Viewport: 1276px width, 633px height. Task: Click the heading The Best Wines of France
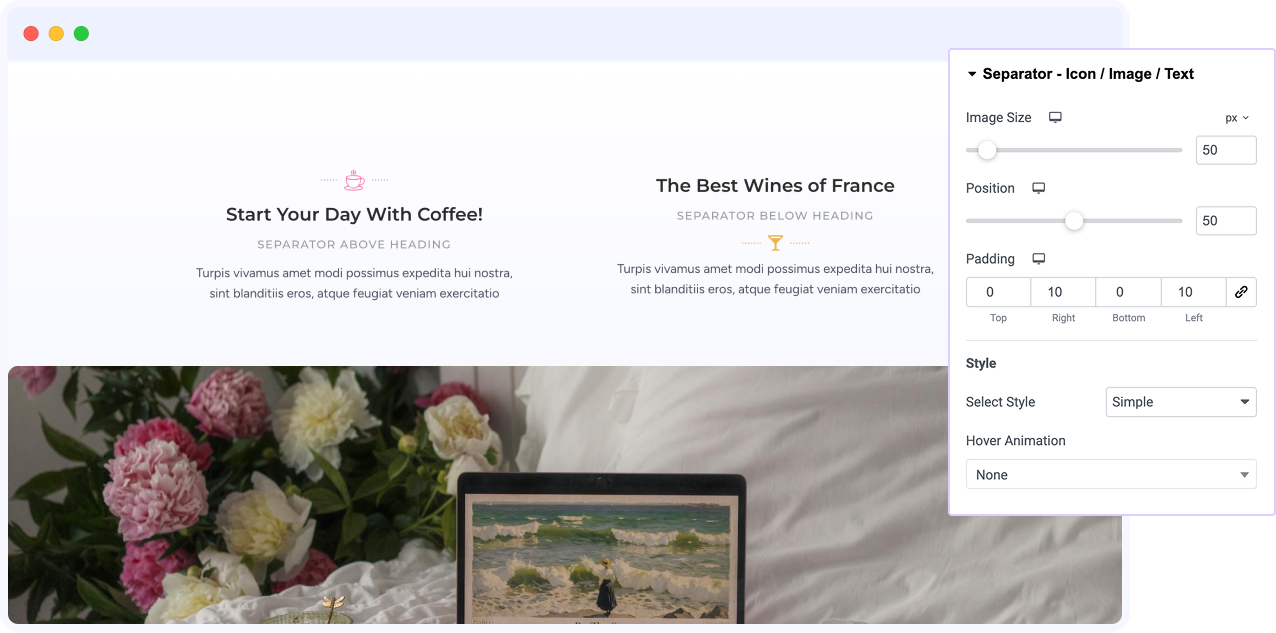click(775, 185)
